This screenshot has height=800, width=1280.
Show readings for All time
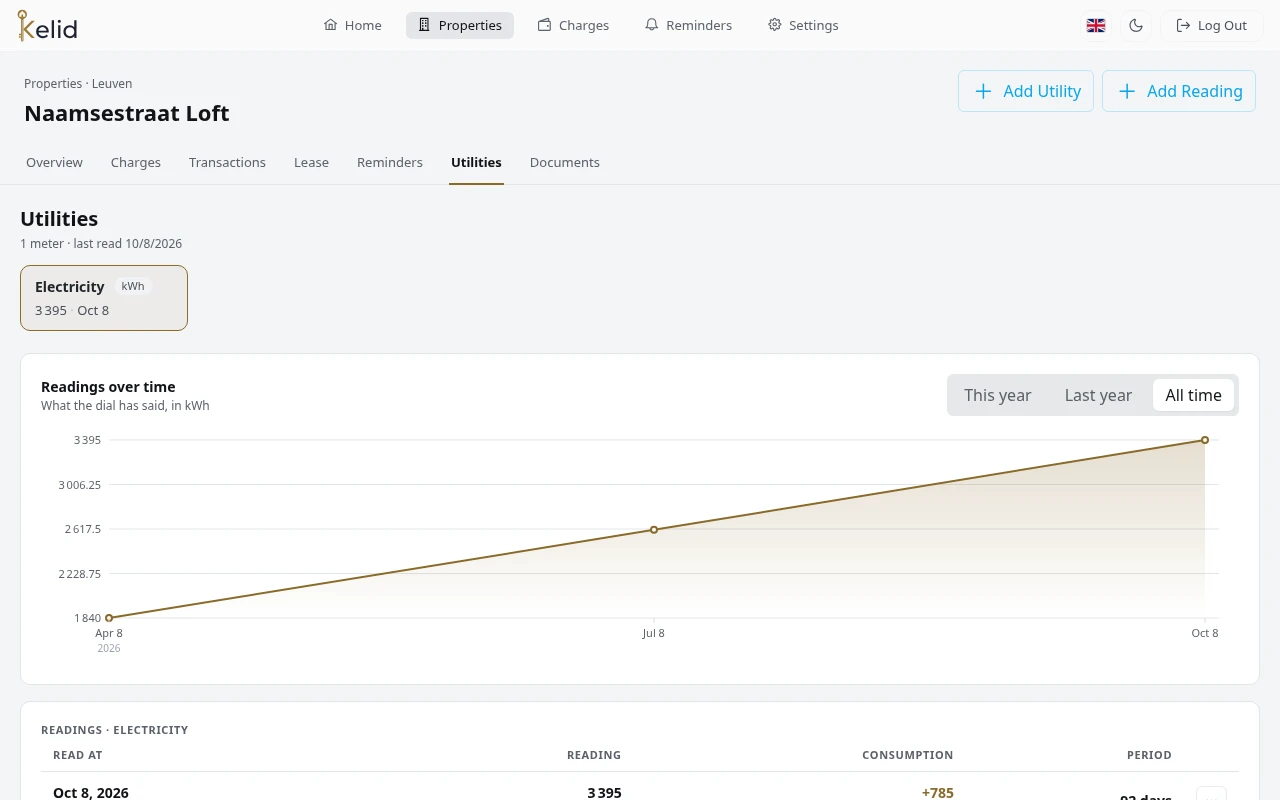click(1193, 395)
